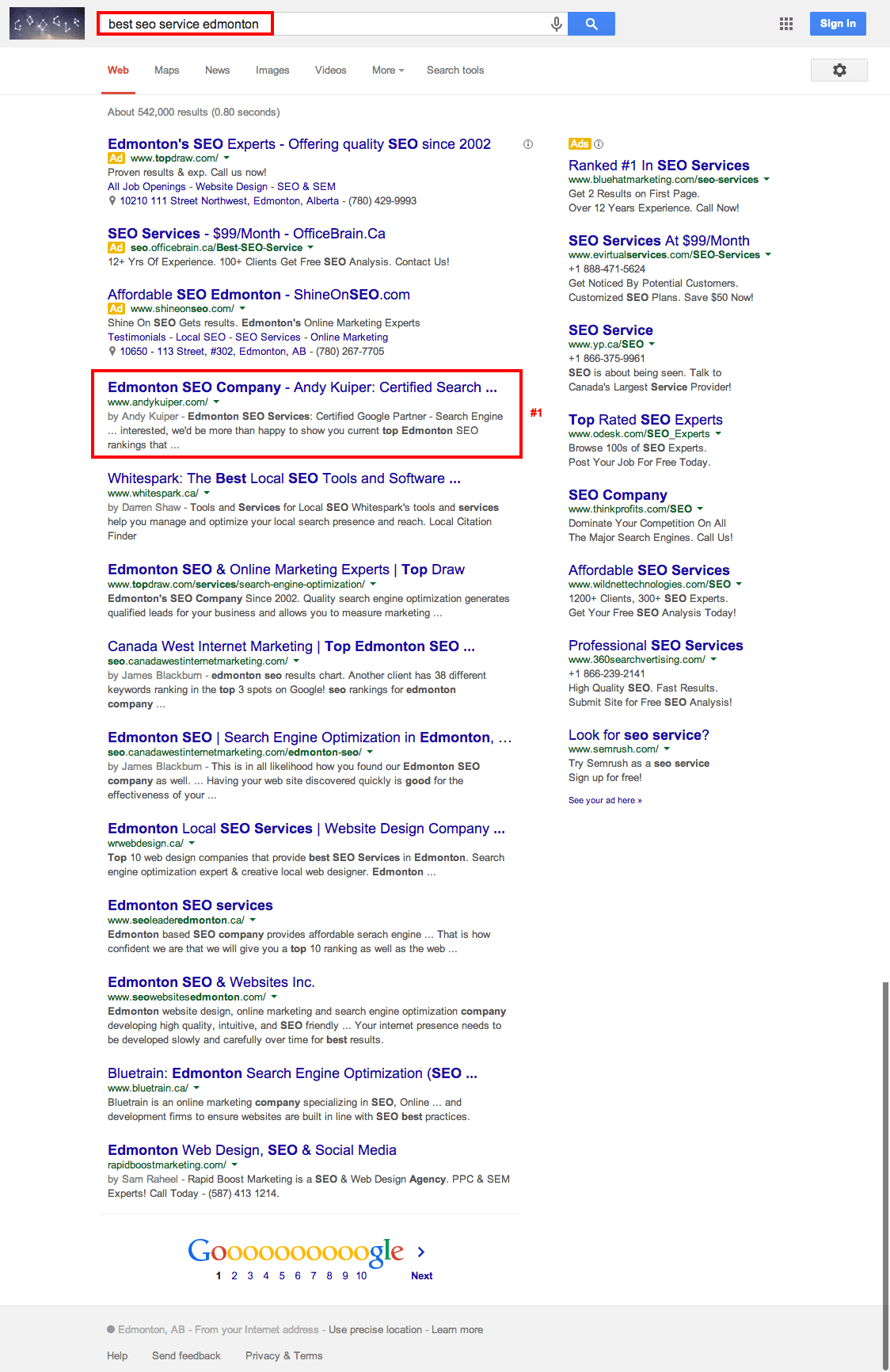
Task: Switch to the Videos tab
Action: (x=331, y=71)
